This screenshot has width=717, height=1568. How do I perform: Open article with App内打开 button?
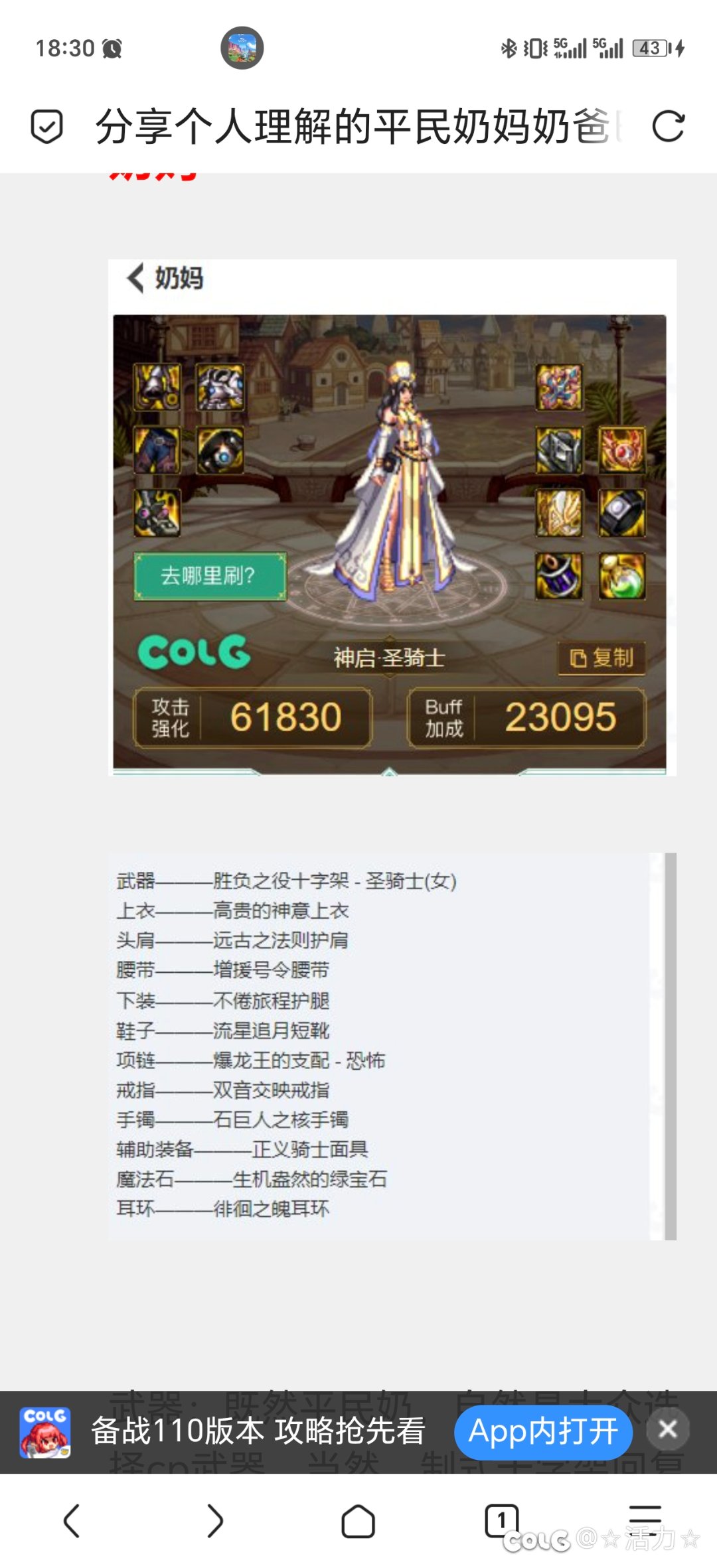[x=543, y=1431]
